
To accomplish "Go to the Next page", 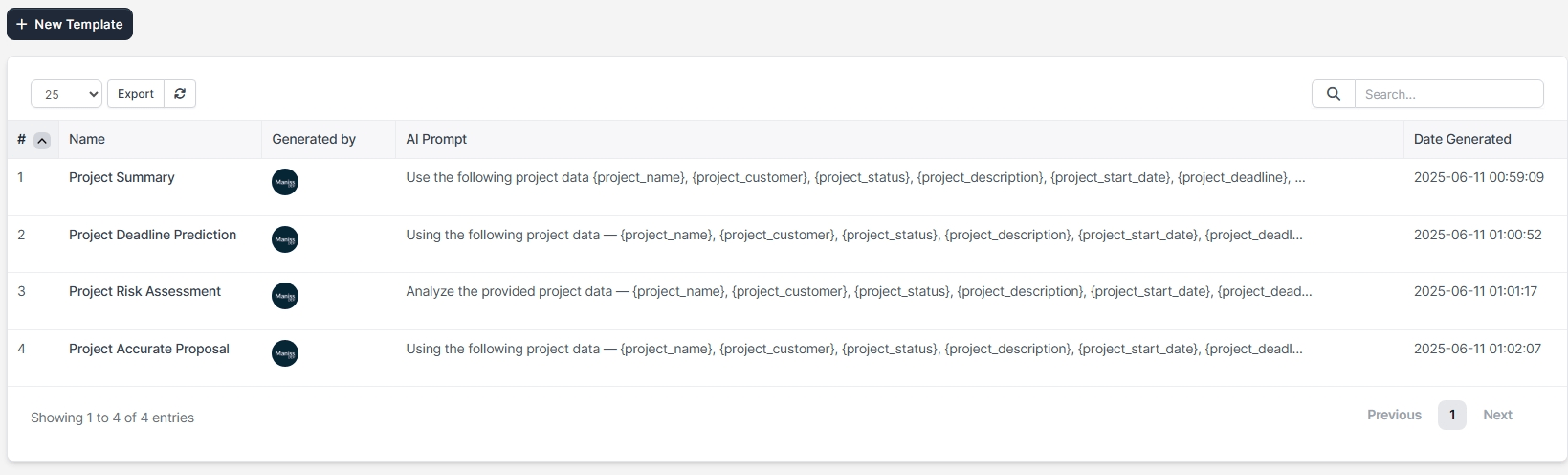I will (x=1497, y=415).
